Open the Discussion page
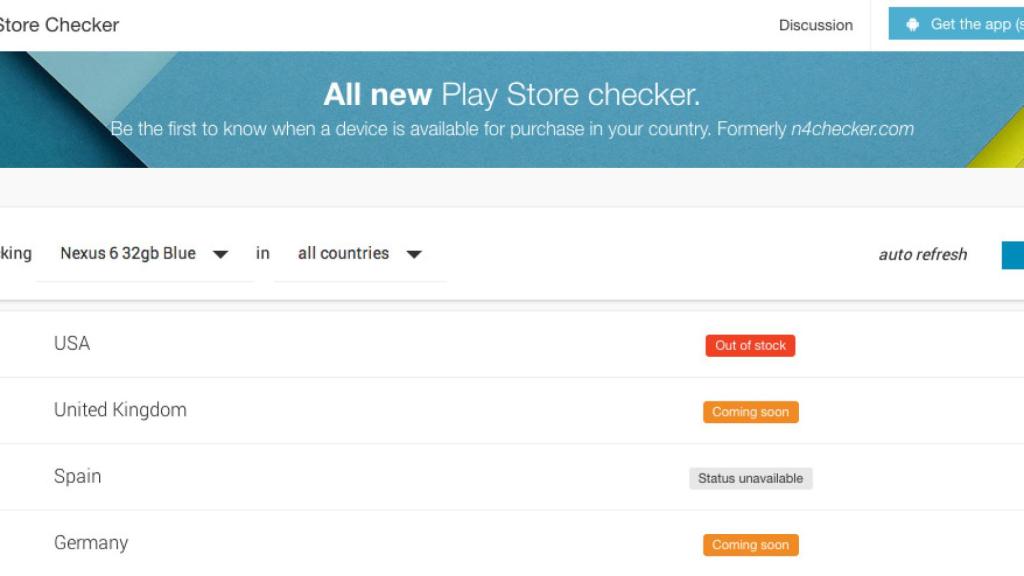1024x576 pixels. point(815,25)
